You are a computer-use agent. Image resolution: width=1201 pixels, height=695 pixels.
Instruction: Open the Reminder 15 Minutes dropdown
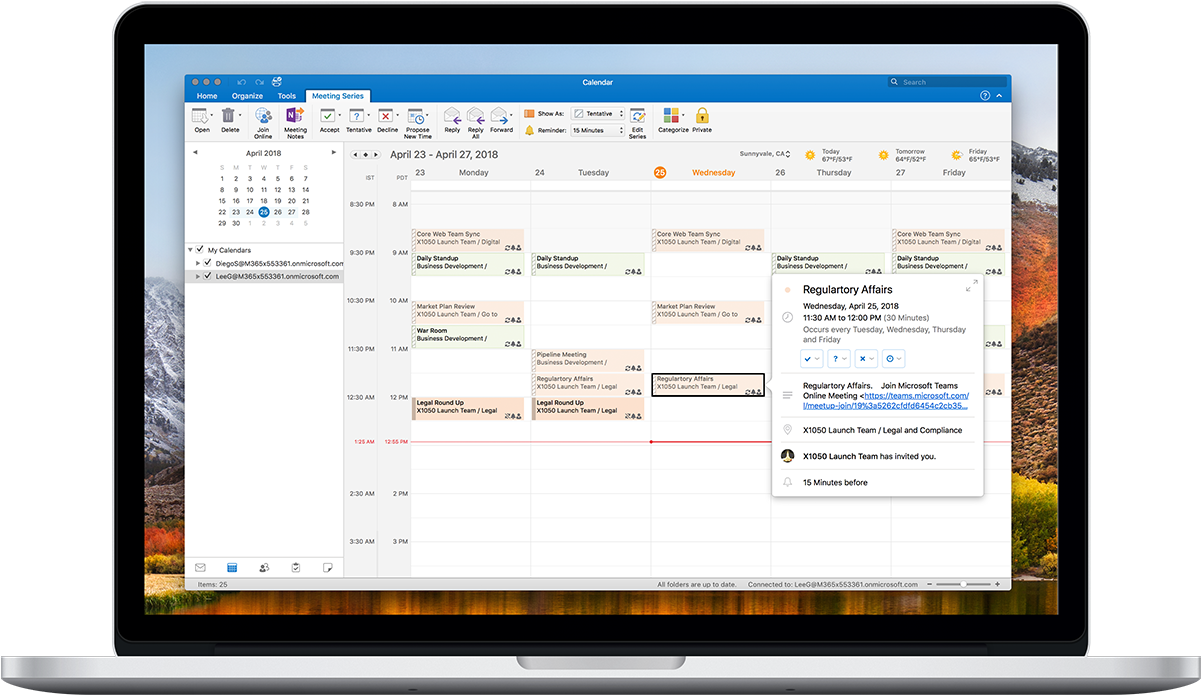click(x=598, y=130)
